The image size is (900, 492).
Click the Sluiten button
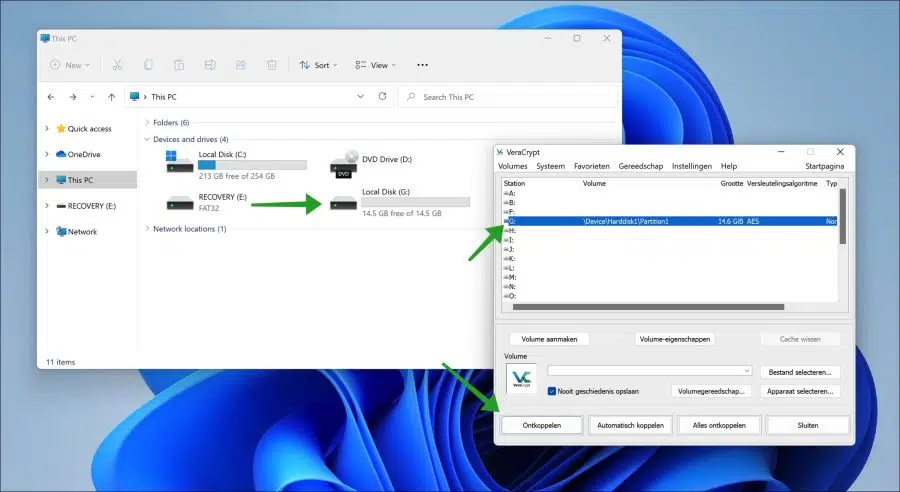click(x=808, y=425)
